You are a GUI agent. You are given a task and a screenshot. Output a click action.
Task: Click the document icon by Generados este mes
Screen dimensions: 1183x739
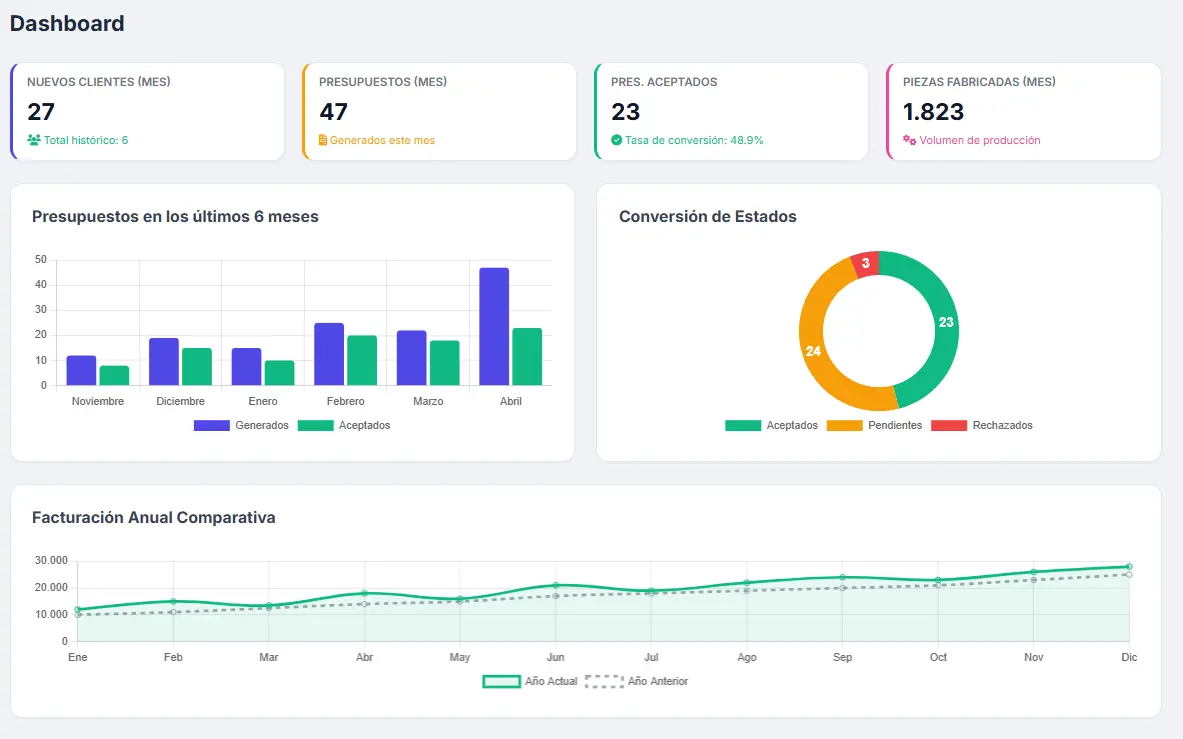coord(323,141)
